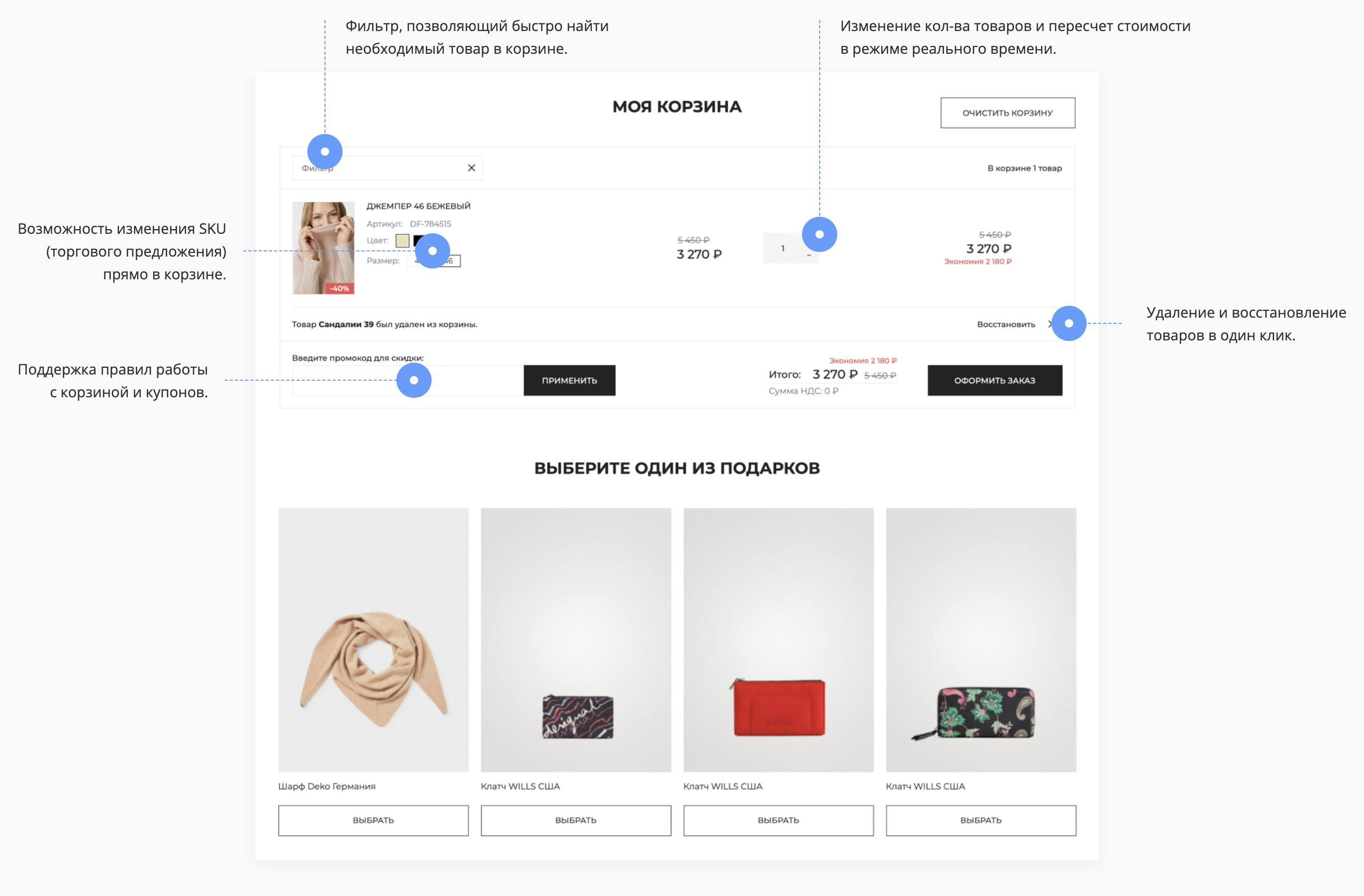The height and width of the screenshot is (896, 1364).
Task: Choose the Шарф Deko Германия gift with ВЫБРАТЬ
Action: point(374,820)
